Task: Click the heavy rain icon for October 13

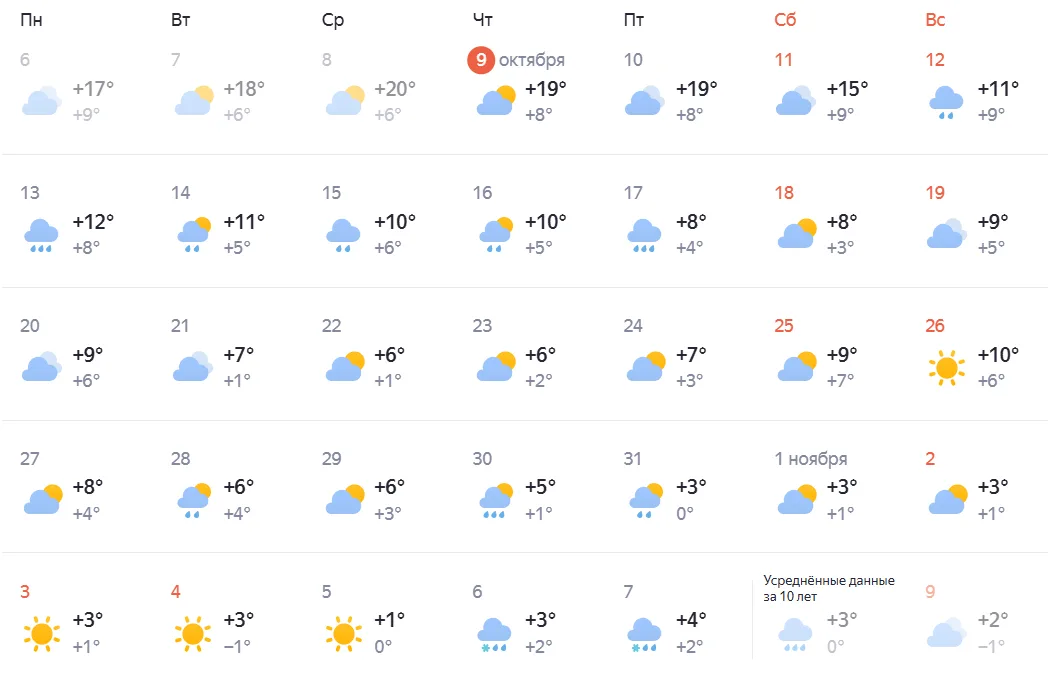Action: [41, 234]
